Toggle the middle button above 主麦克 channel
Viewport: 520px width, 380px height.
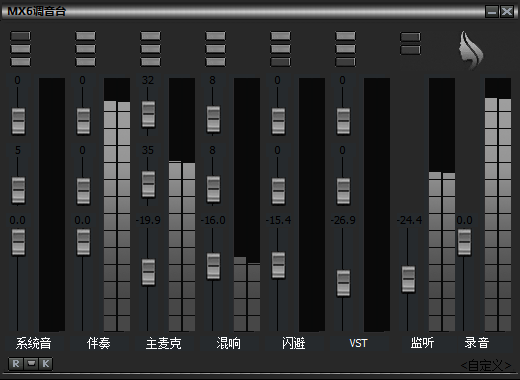click(150, 49)
